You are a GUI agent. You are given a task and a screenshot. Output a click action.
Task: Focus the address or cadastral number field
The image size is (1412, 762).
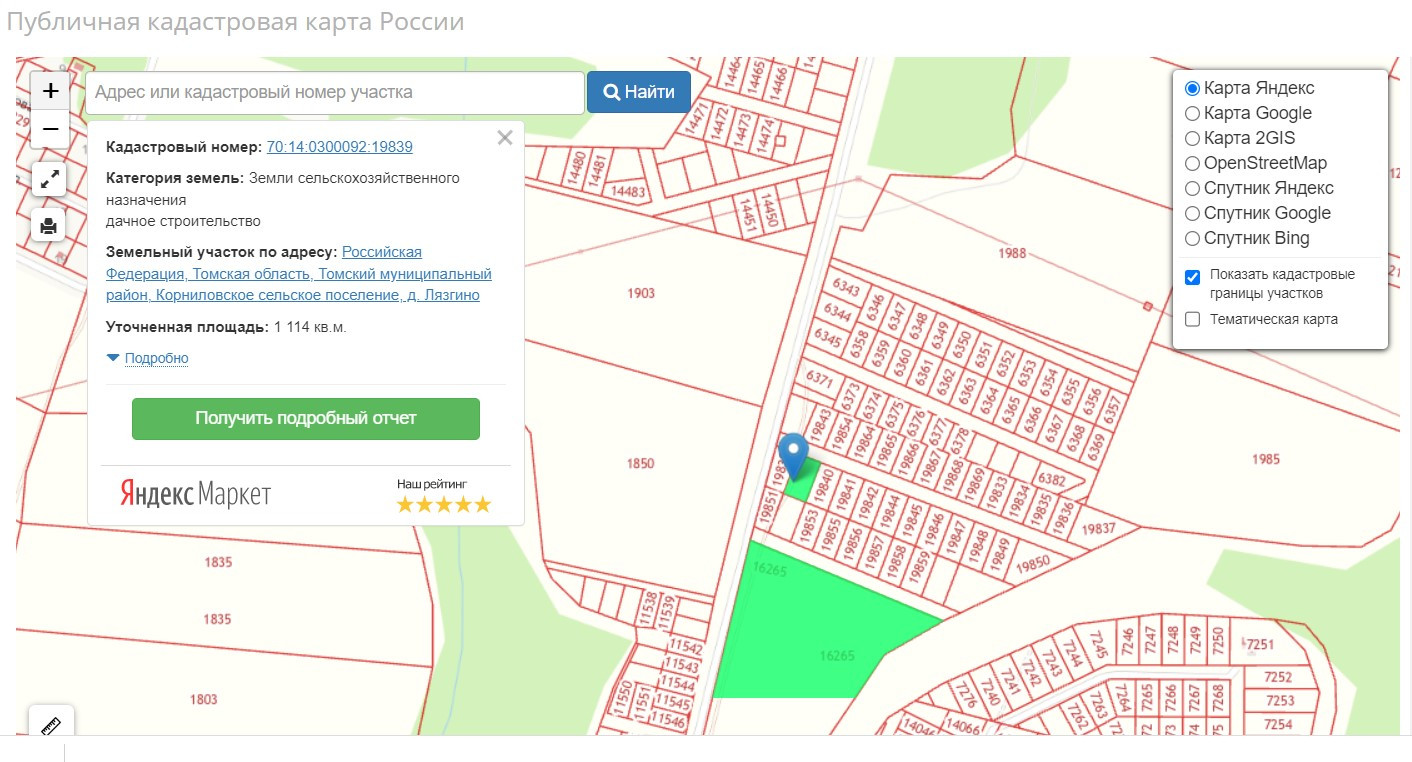click(335, 93)
